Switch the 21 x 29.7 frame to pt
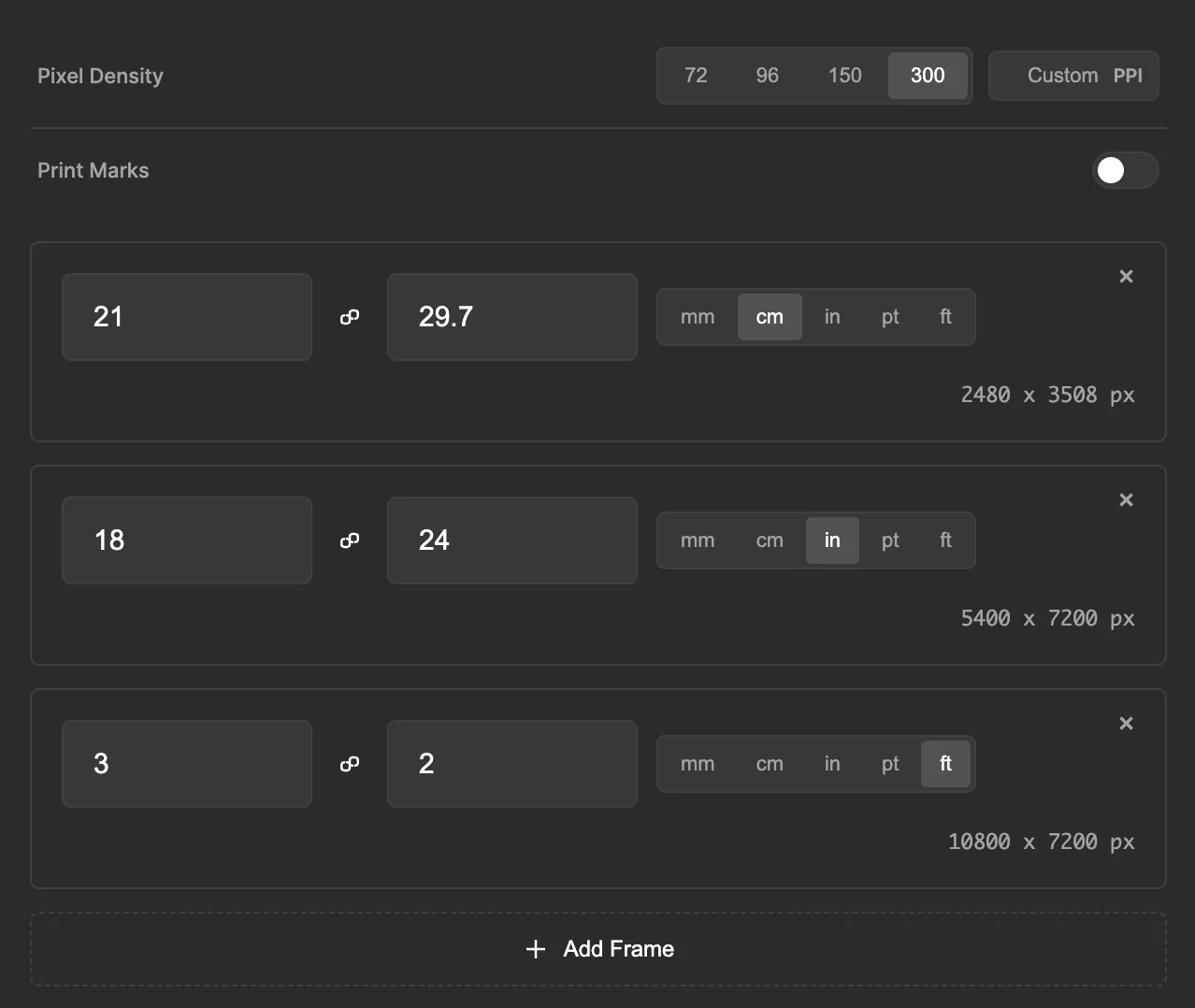This screenshot has height=1008, width=1195. (890, 317)
